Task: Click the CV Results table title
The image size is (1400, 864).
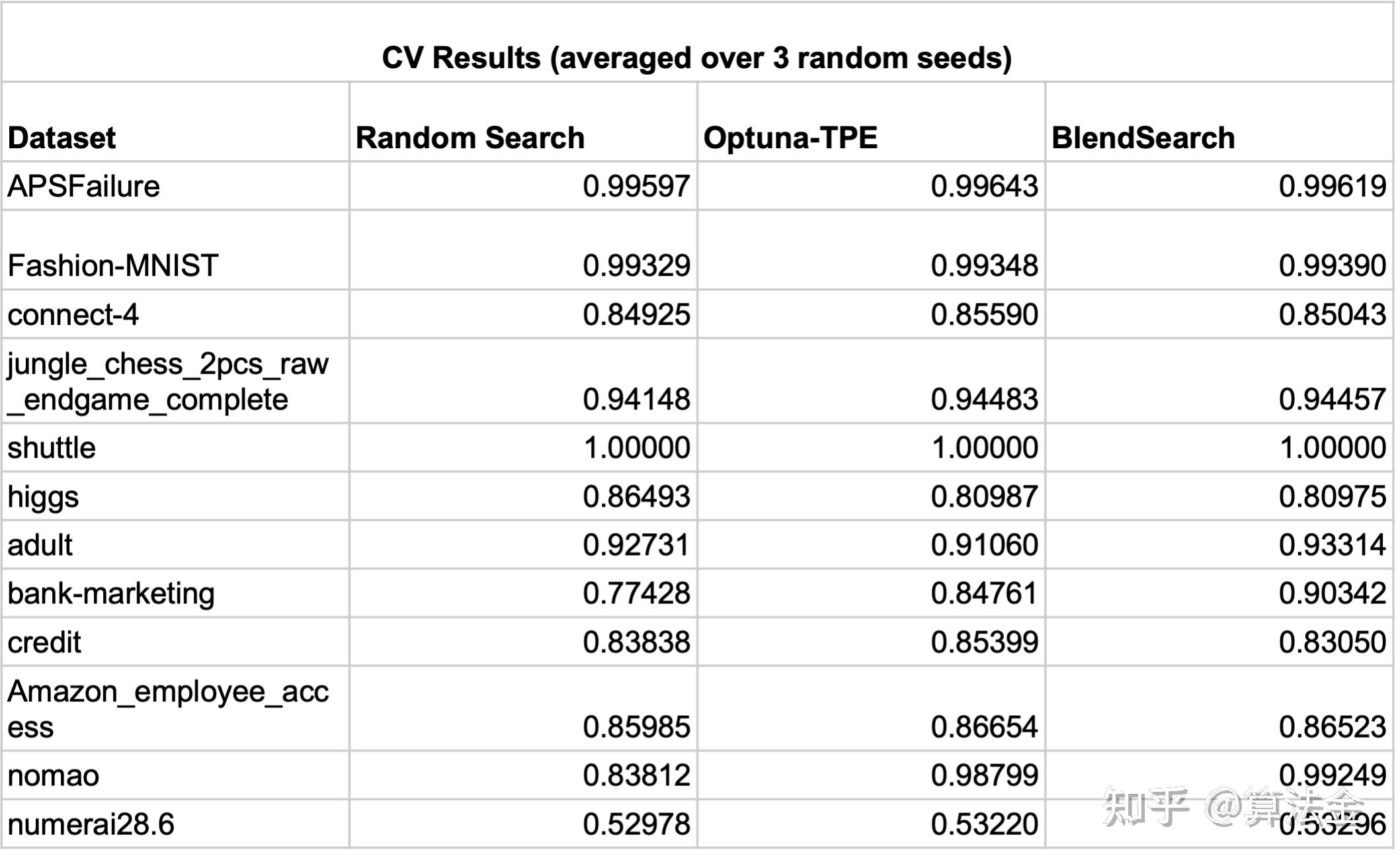Action: [x=696, y=58]
